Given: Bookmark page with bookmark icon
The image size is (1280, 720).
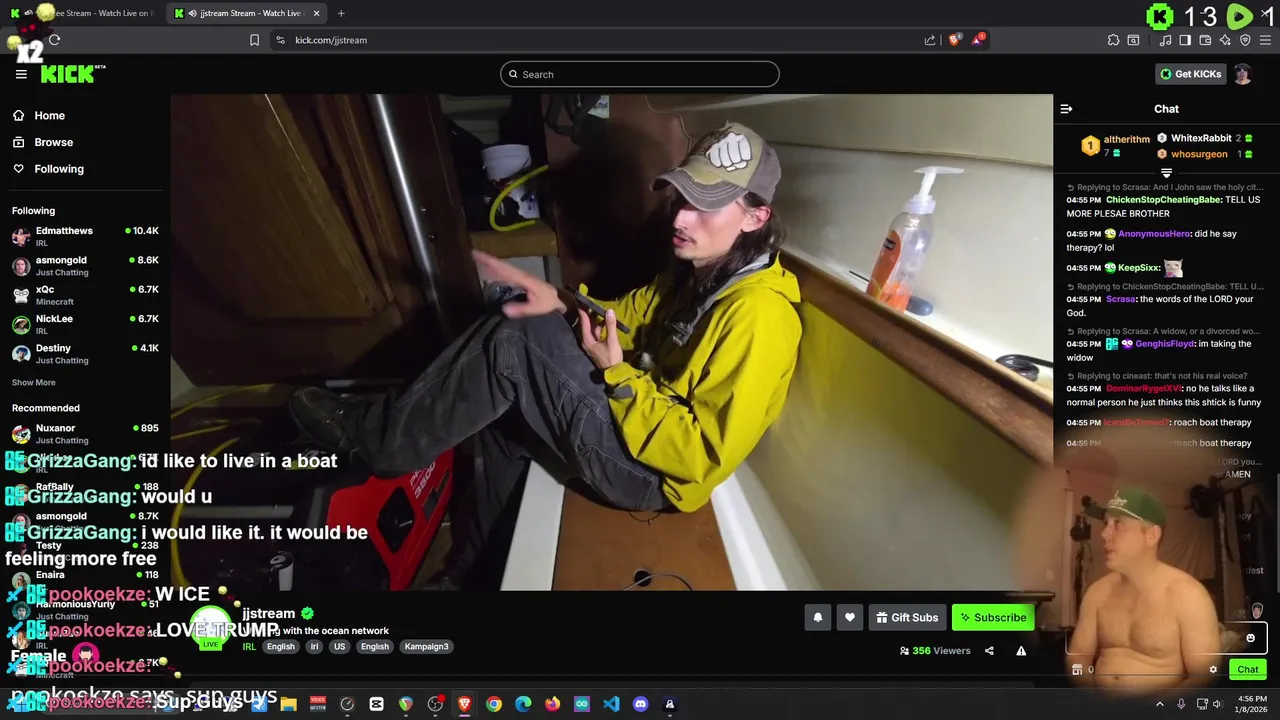Looking at the screenshot, I should coord(254,40).
